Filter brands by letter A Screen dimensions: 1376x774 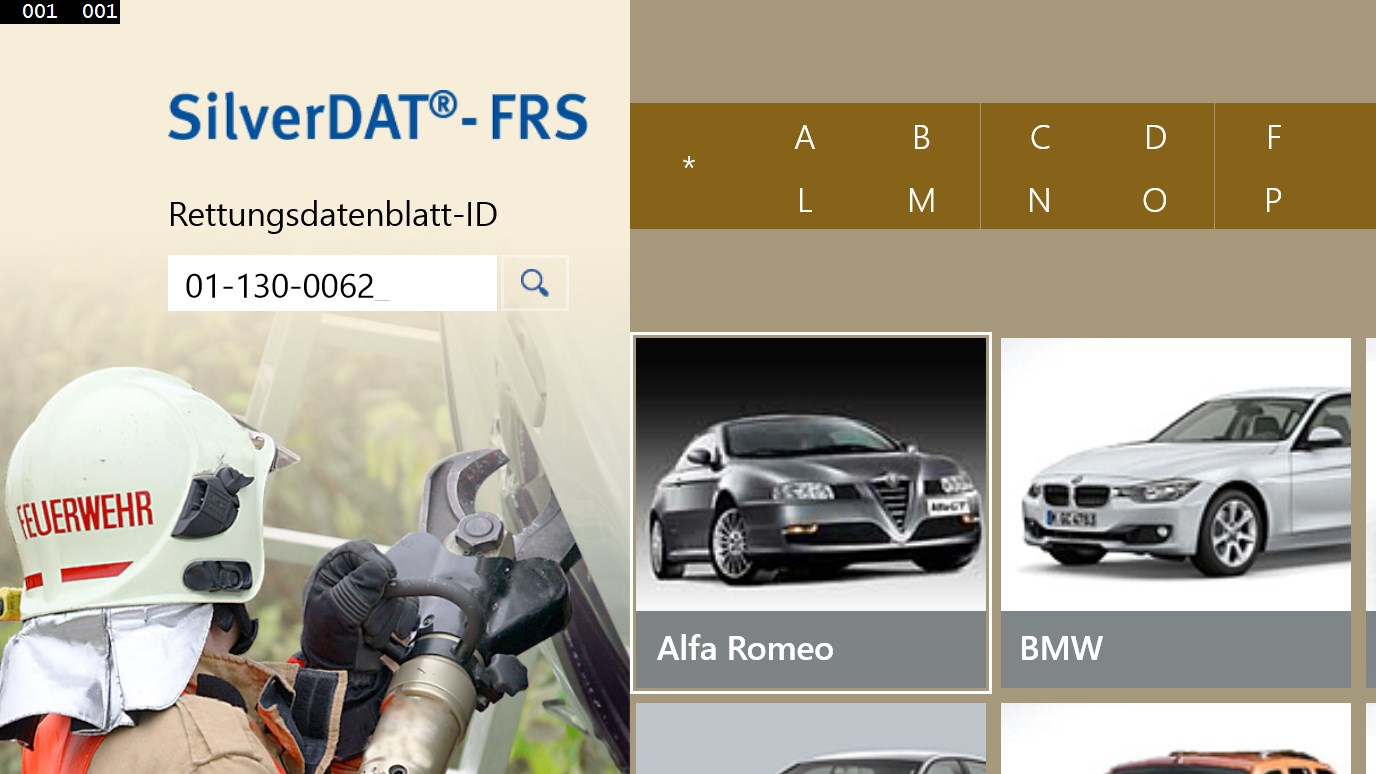804,138
